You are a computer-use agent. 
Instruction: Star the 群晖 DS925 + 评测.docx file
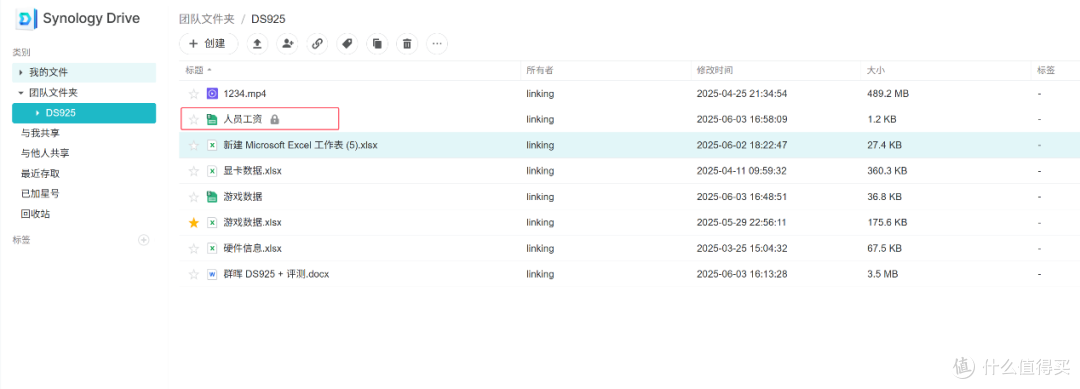point(194,274)
